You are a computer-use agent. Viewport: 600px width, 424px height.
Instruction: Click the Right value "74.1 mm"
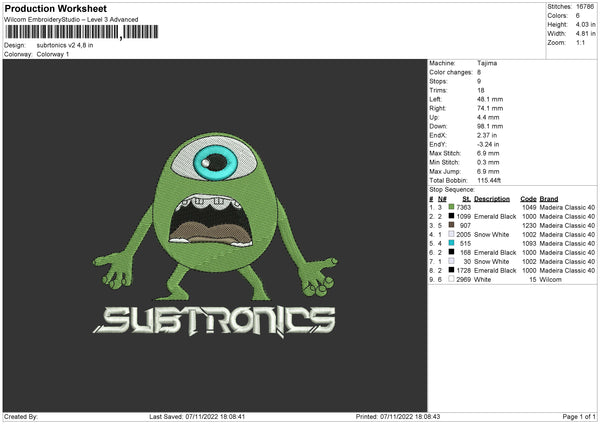point(490,108)
